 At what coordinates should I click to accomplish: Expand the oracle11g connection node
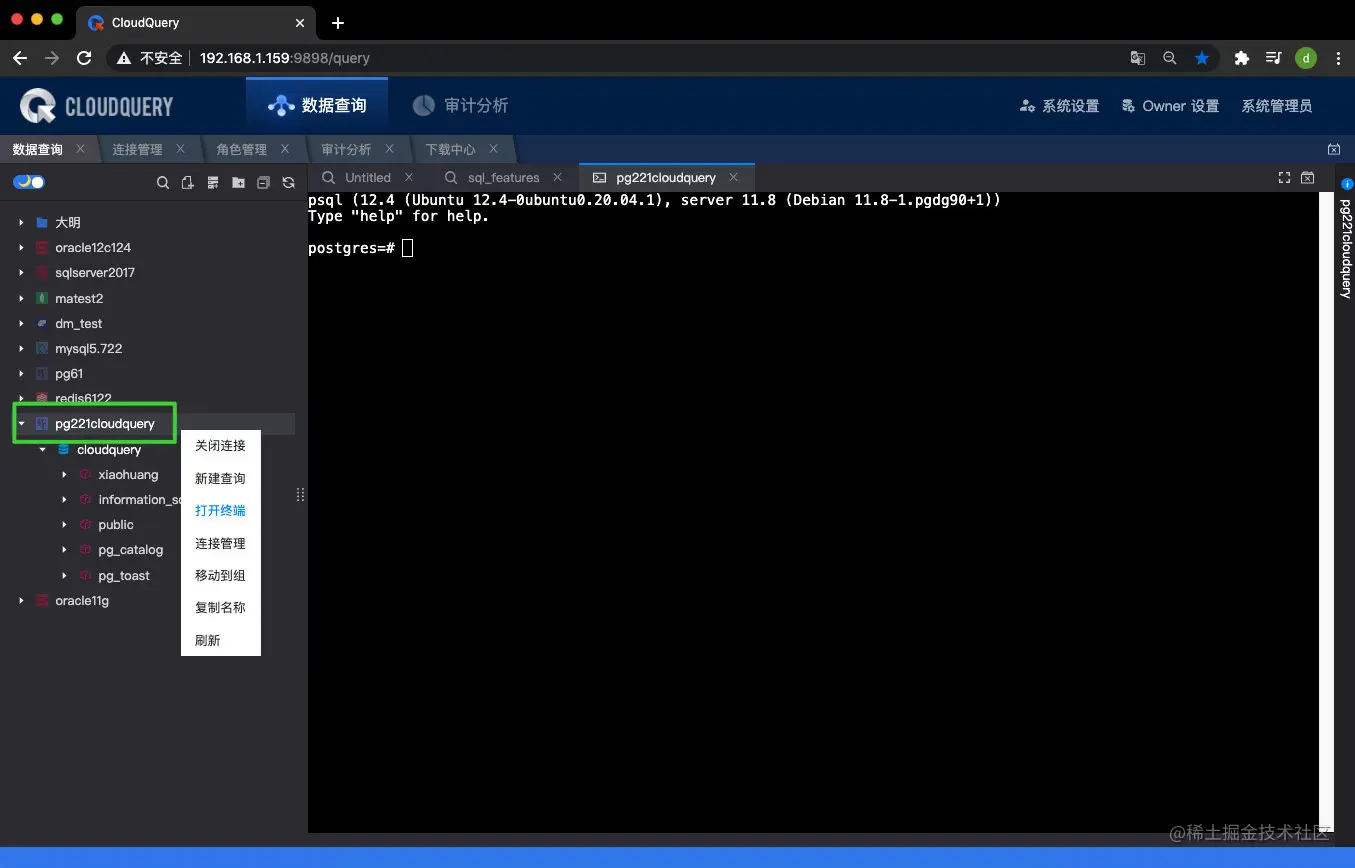point(21,600)
